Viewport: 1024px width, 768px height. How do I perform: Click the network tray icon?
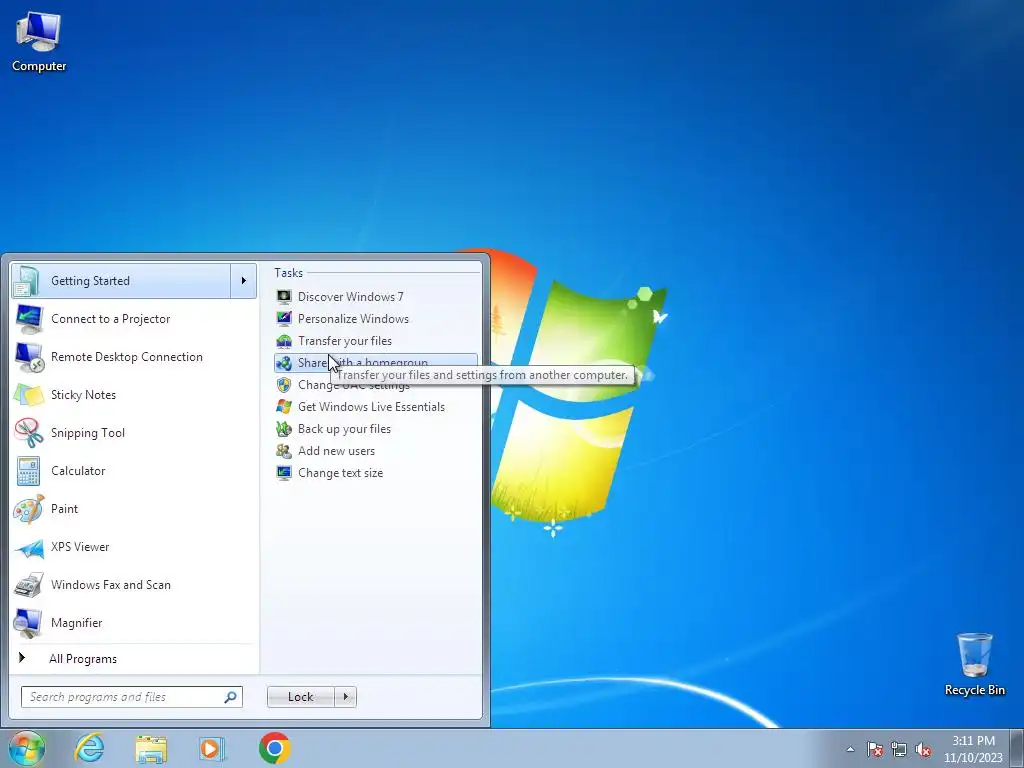899,749
